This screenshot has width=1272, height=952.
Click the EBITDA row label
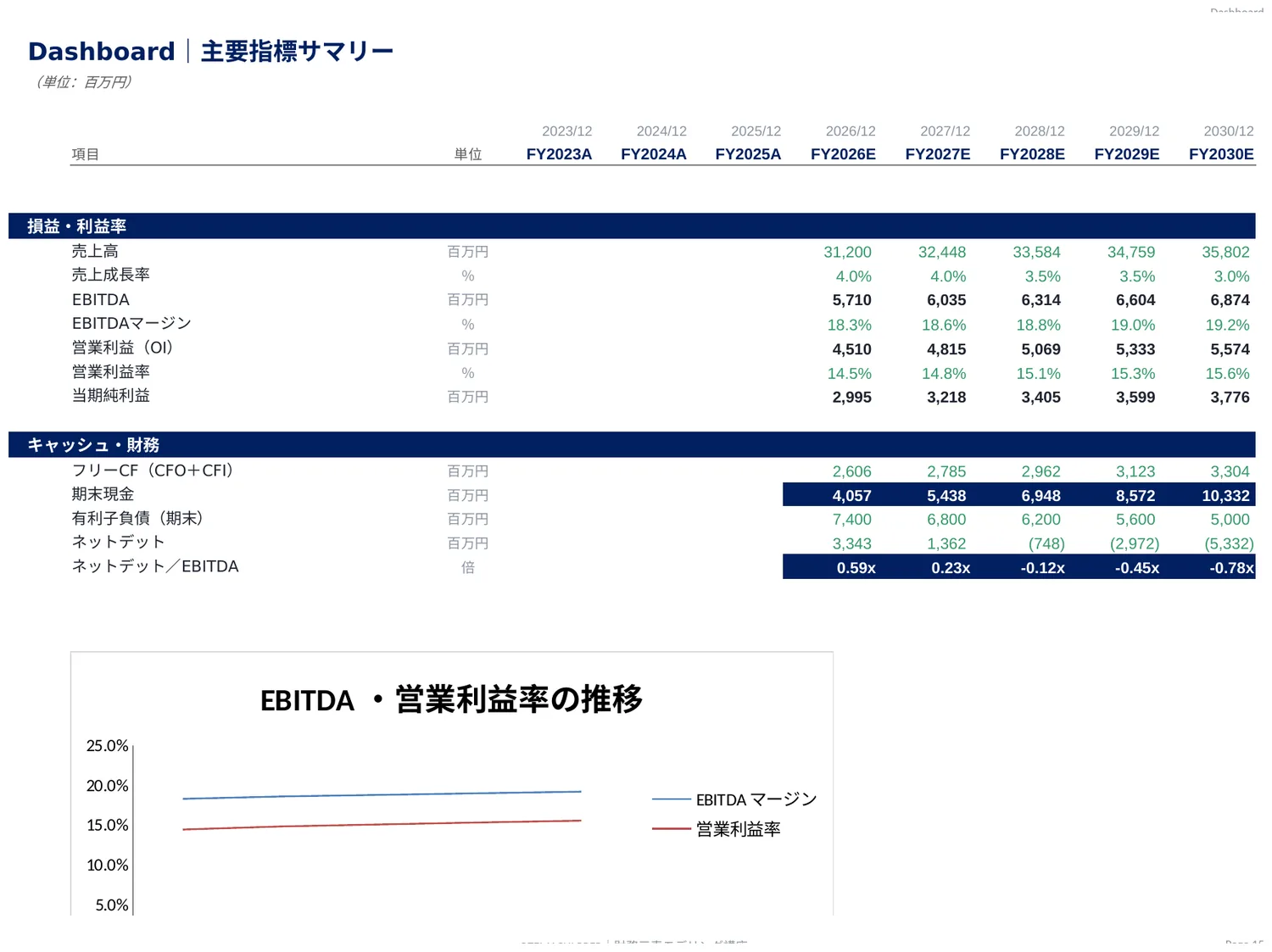click(x=101, y=300)
